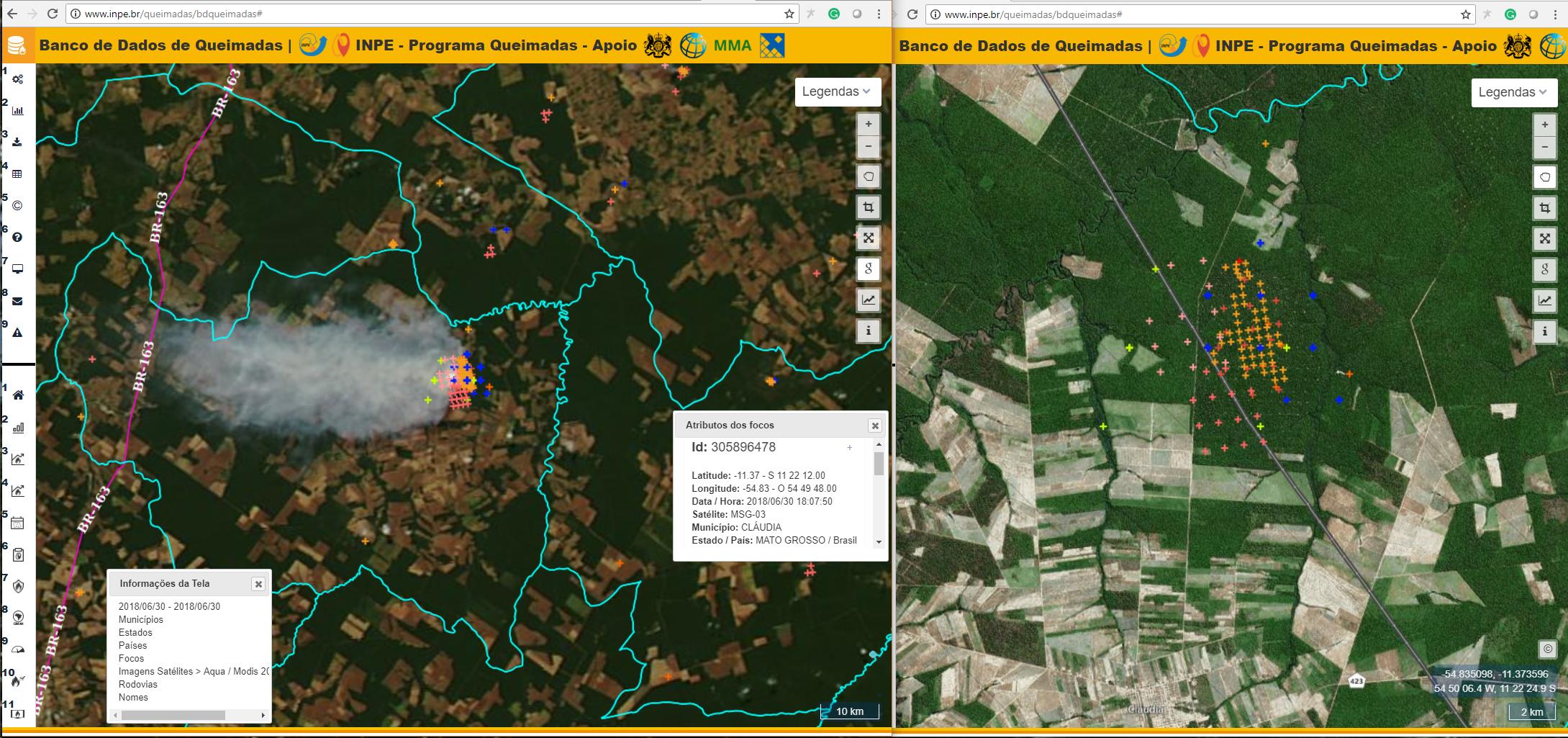Click the help question mark icon
The height and width of the screenshot is (738, 1568).
click(x=18, y=237)
